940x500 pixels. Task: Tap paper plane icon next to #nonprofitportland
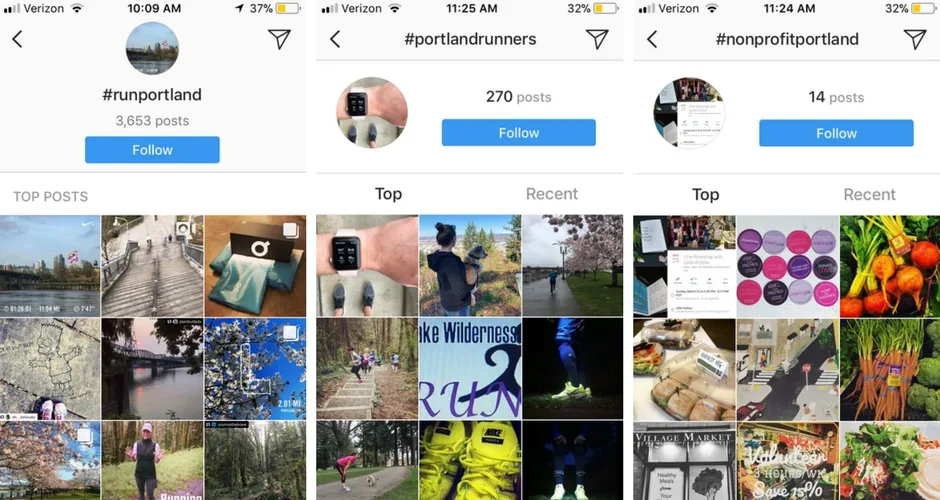[915, 39]
